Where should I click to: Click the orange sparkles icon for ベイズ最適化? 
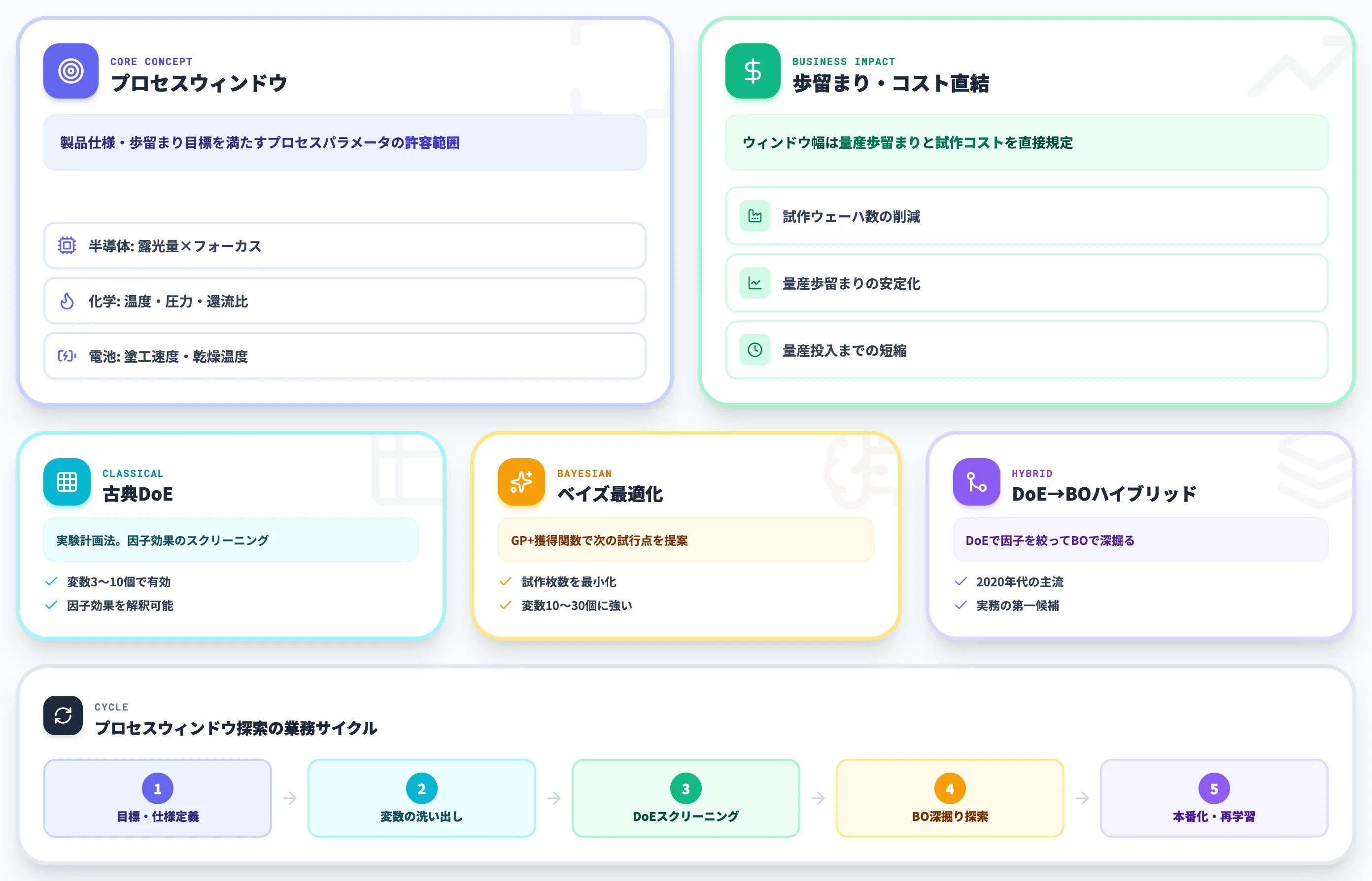point(521,482)
